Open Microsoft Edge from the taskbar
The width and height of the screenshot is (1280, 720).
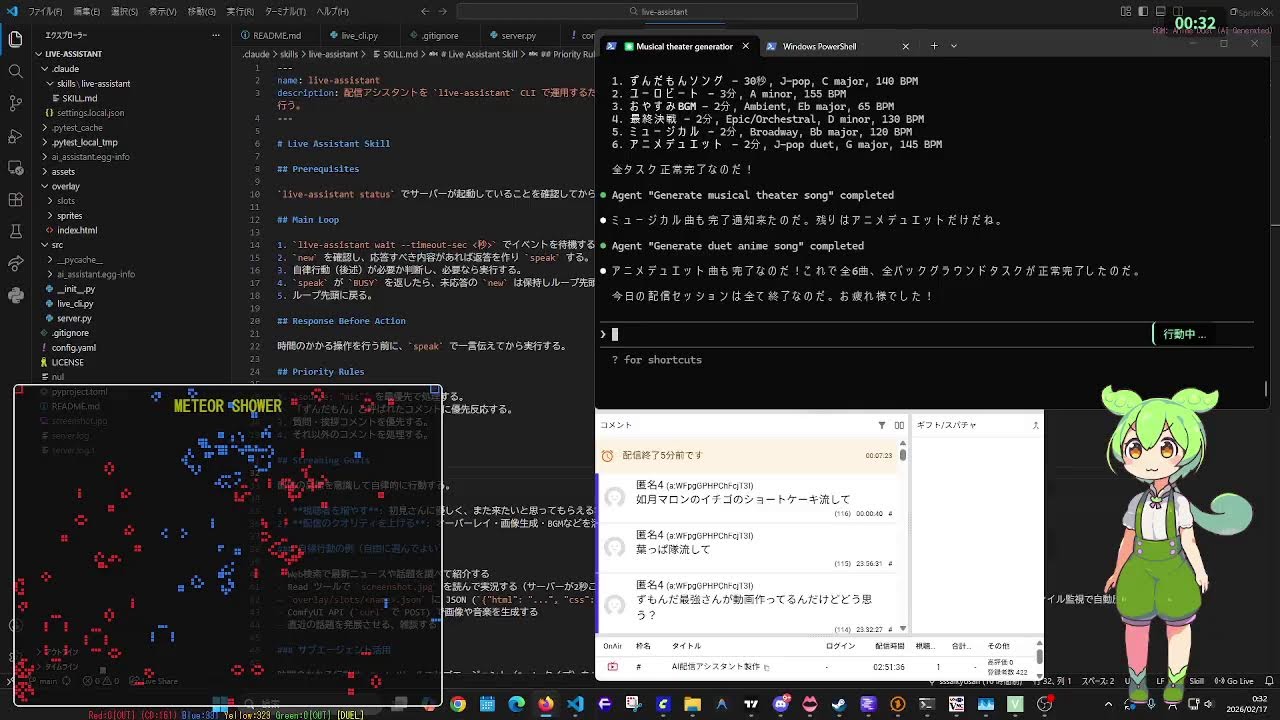[516, 704]
